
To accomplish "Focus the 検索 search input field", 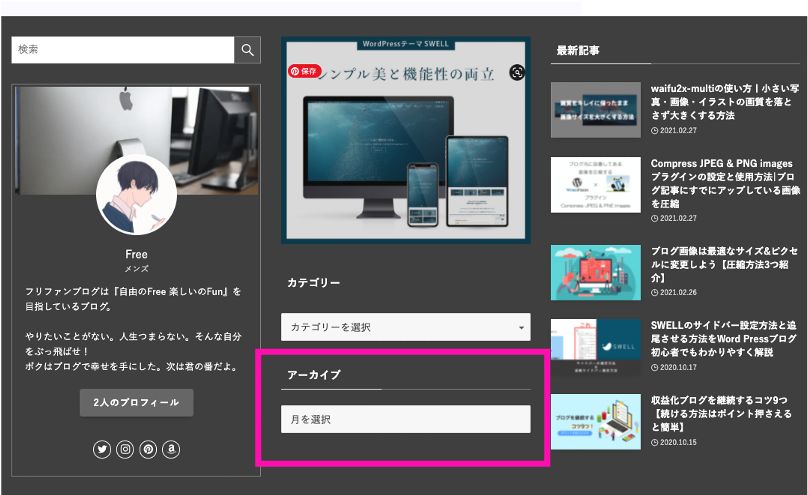I will point(123,50).
